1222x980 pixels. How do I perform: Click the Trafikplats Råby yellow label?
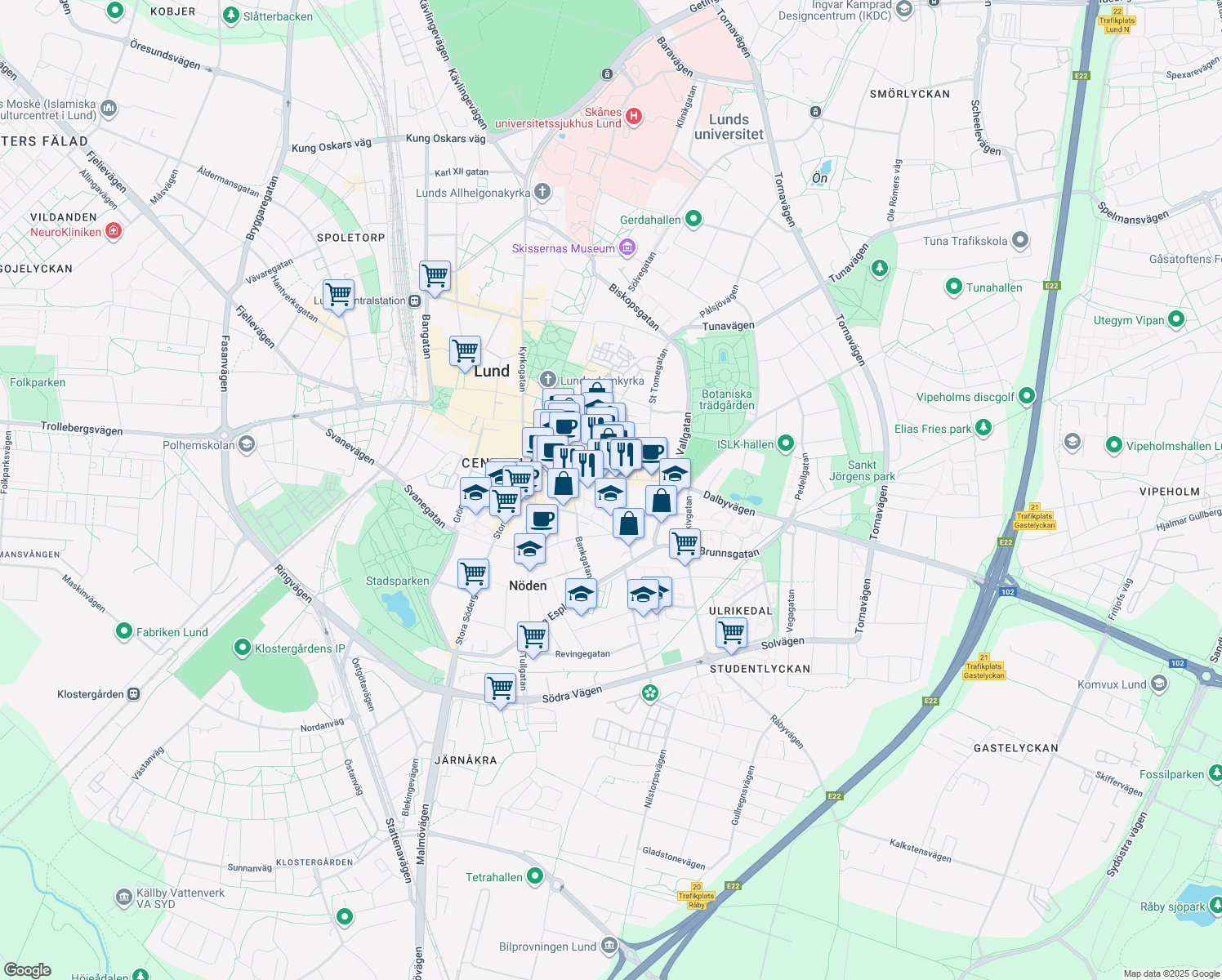coord(695,896)
